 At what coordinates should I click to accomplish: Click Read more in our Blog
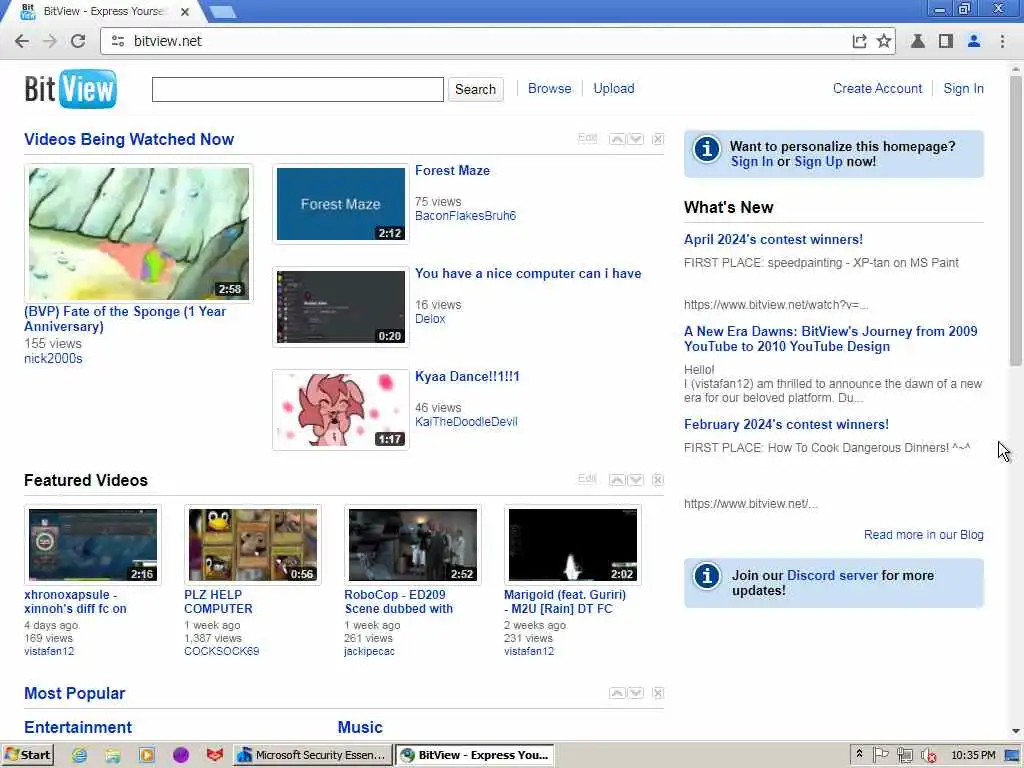point(923,535)
